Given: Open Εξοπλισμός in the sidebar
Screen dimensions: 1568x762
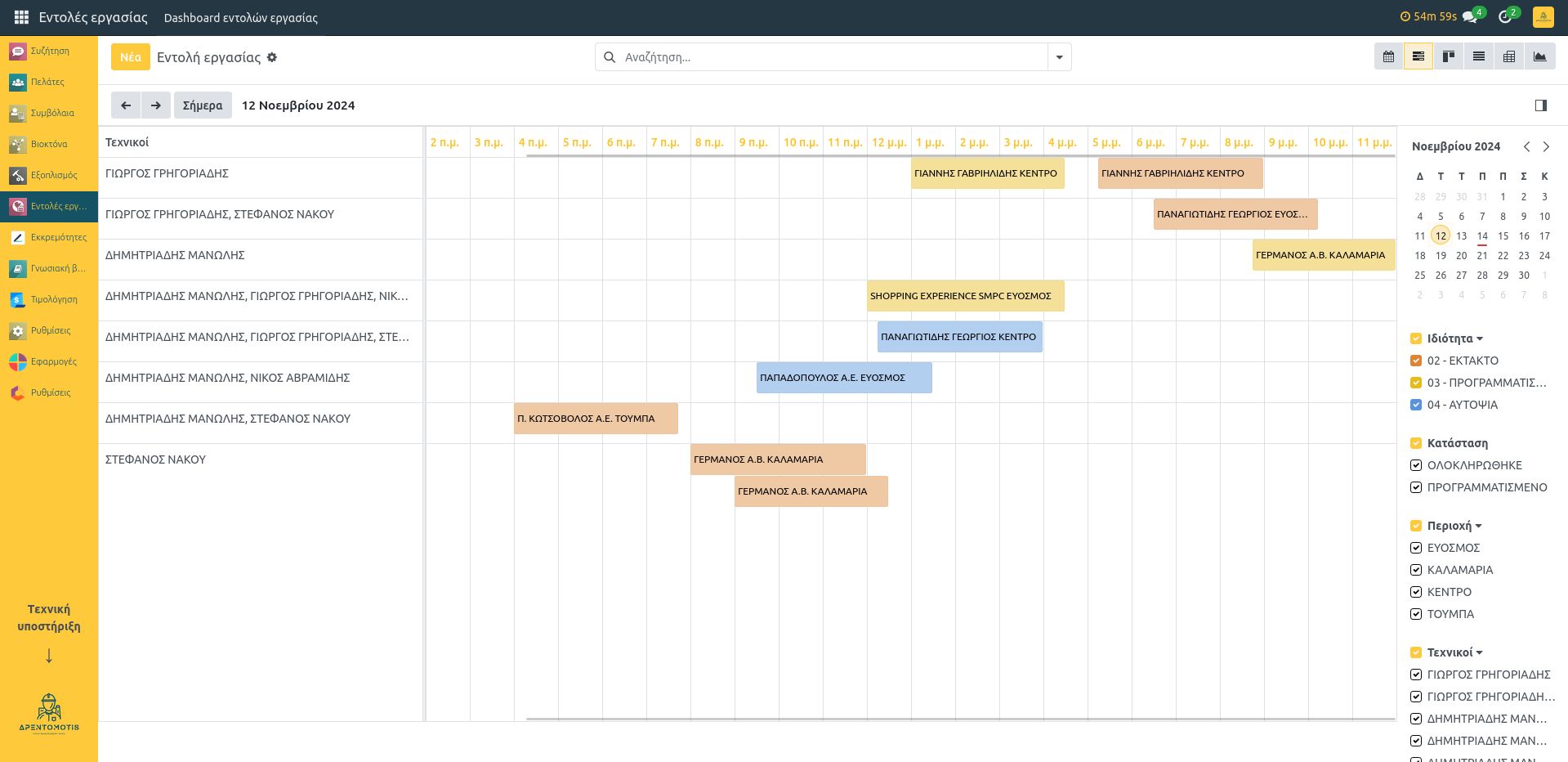Looking at the screenshot, I should click(x=49, y=175).
